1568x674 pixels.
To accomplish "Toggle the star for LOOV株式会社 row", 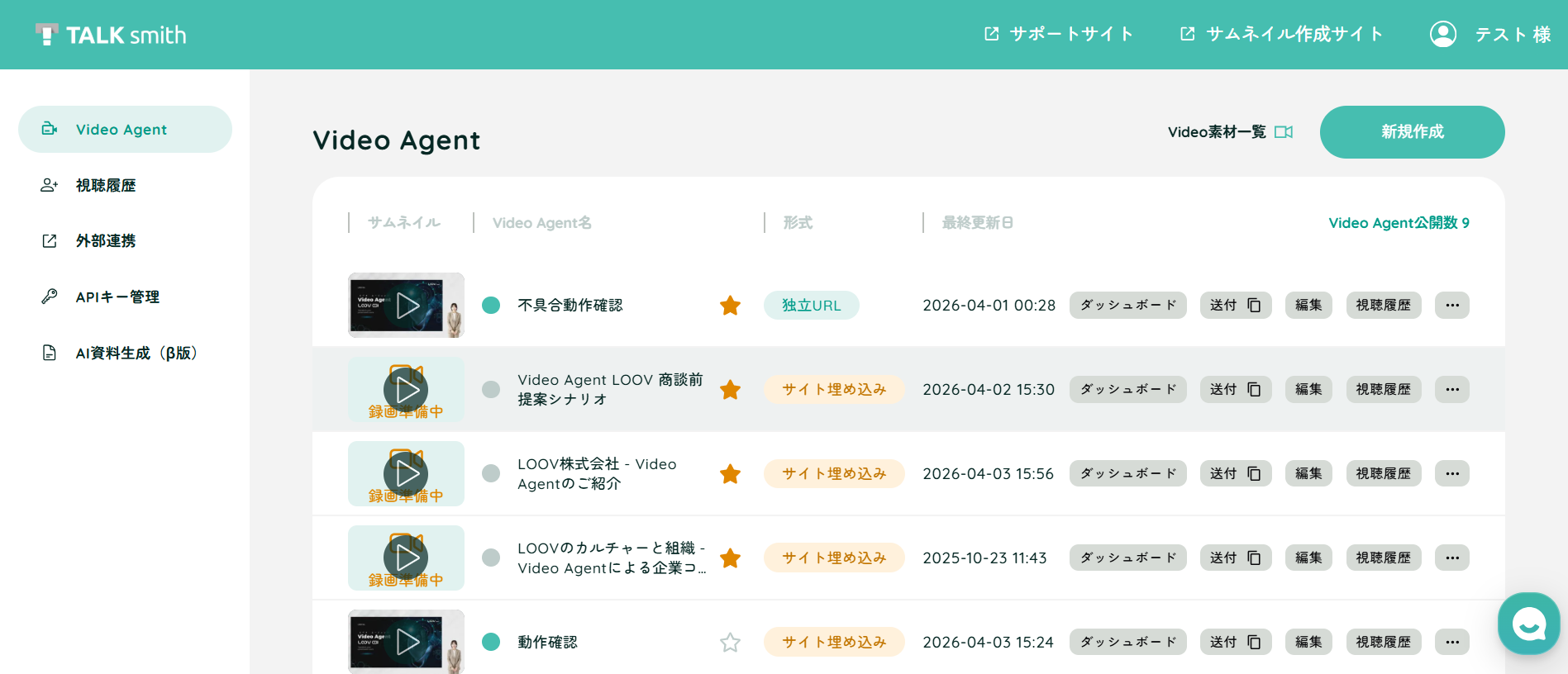I will pyautogui.click(x=730, y=474).
